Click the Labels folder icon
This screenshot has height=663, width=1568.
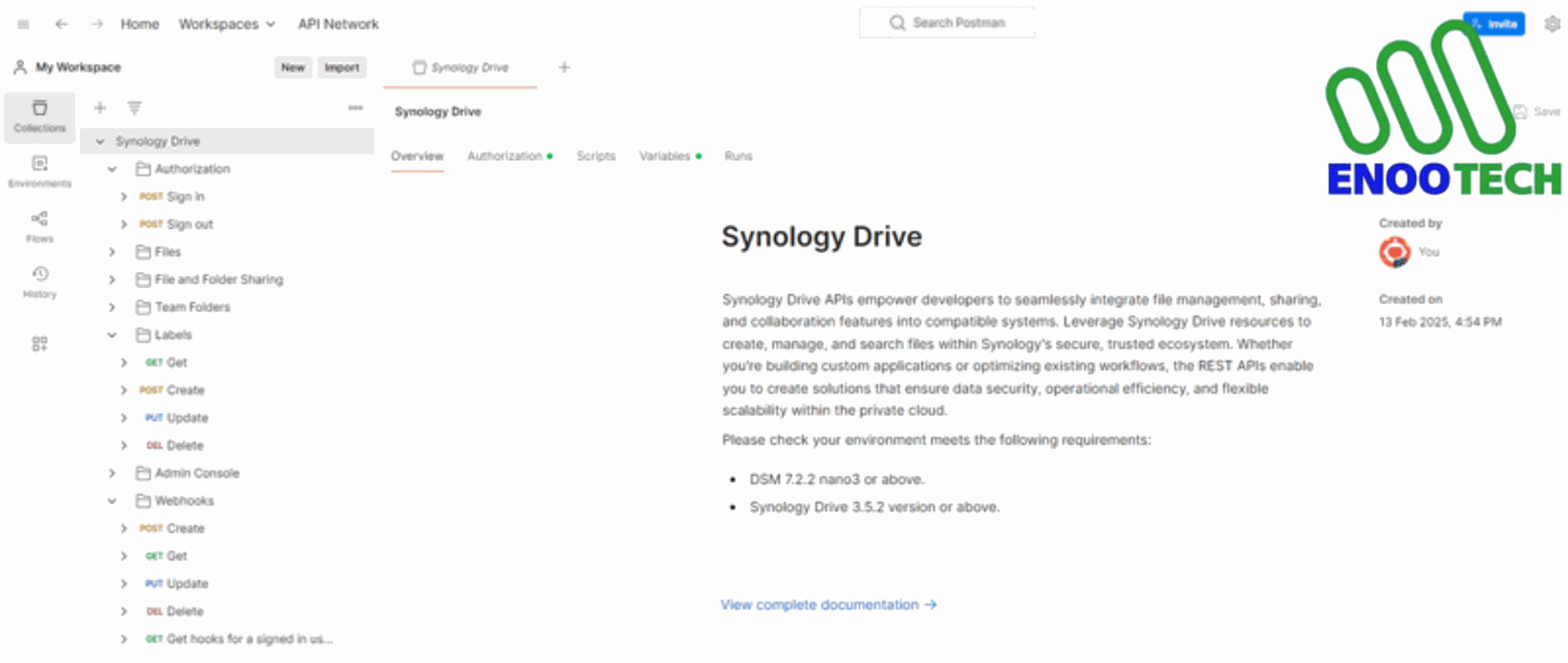click(x=143, y=335)
